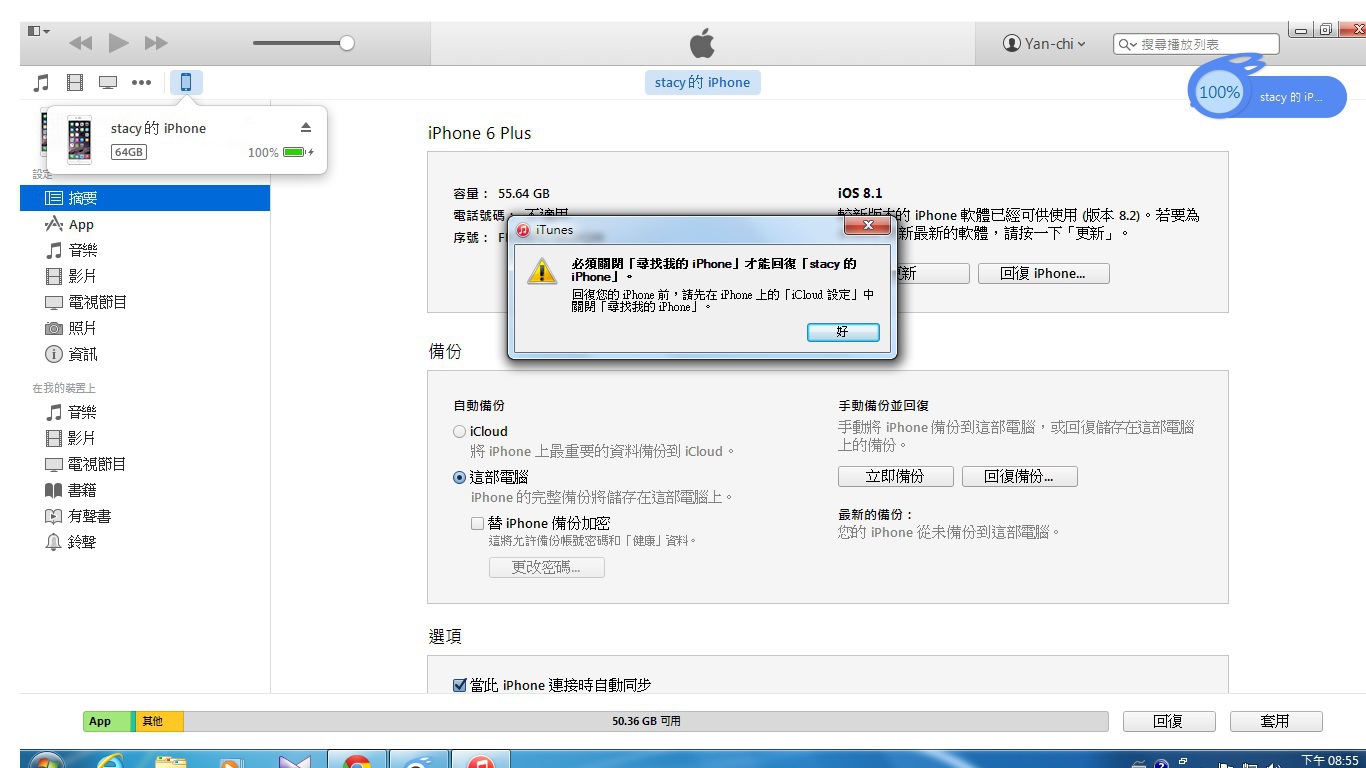Start playback with the play button
The width and height of the screenshot is (1366, 768).
[118, 42]
